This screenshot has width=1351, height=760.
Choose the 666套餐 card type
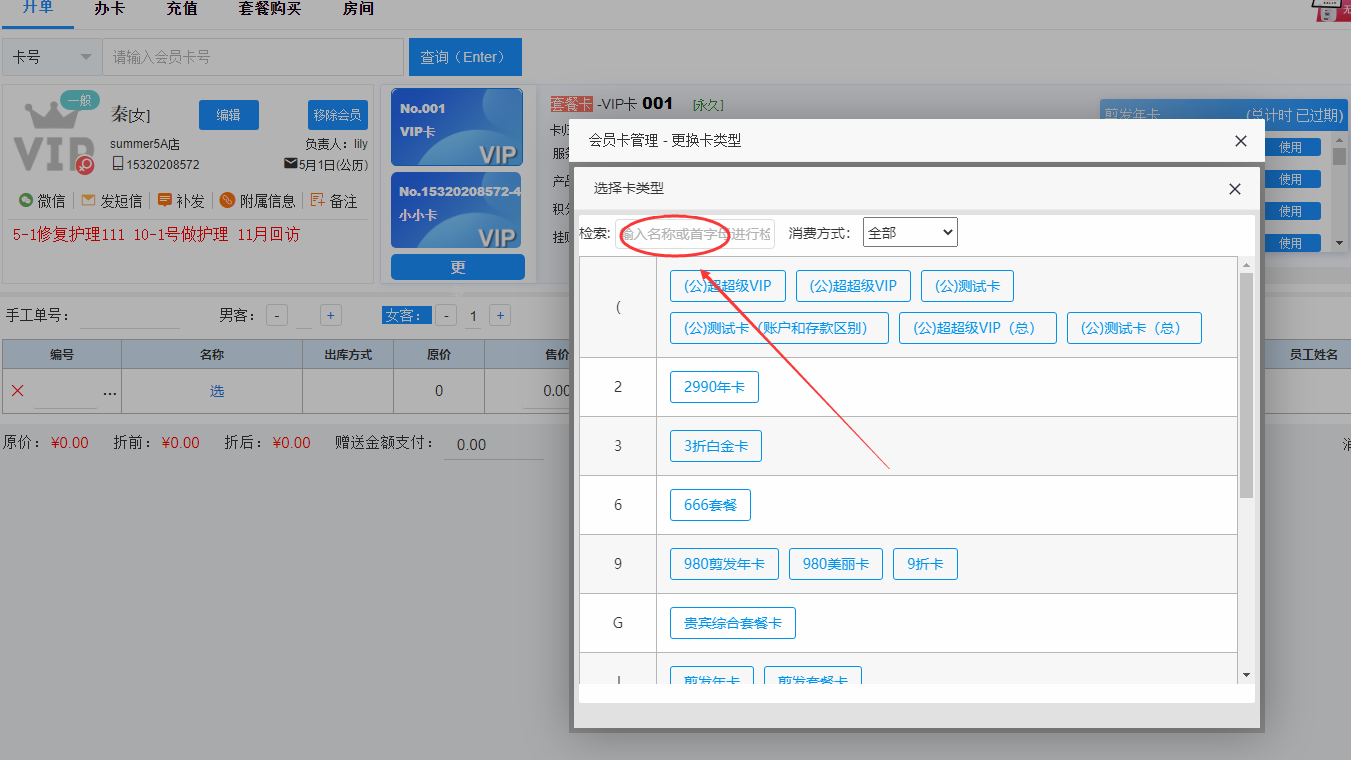point(710,505)
